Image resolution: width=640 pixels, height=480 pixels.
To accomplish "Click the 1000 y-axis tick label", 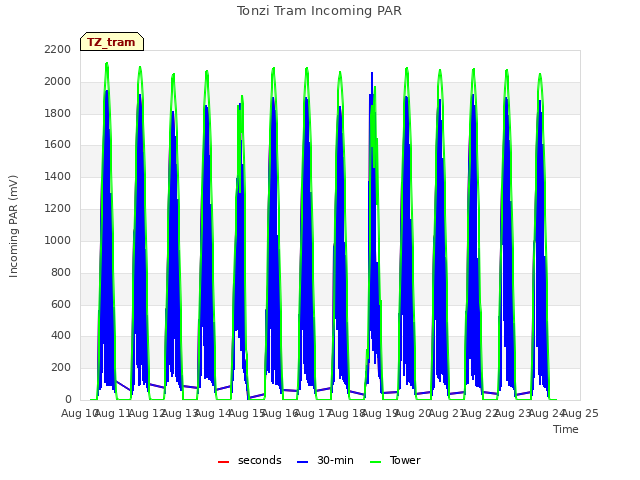I will (58, 240).
